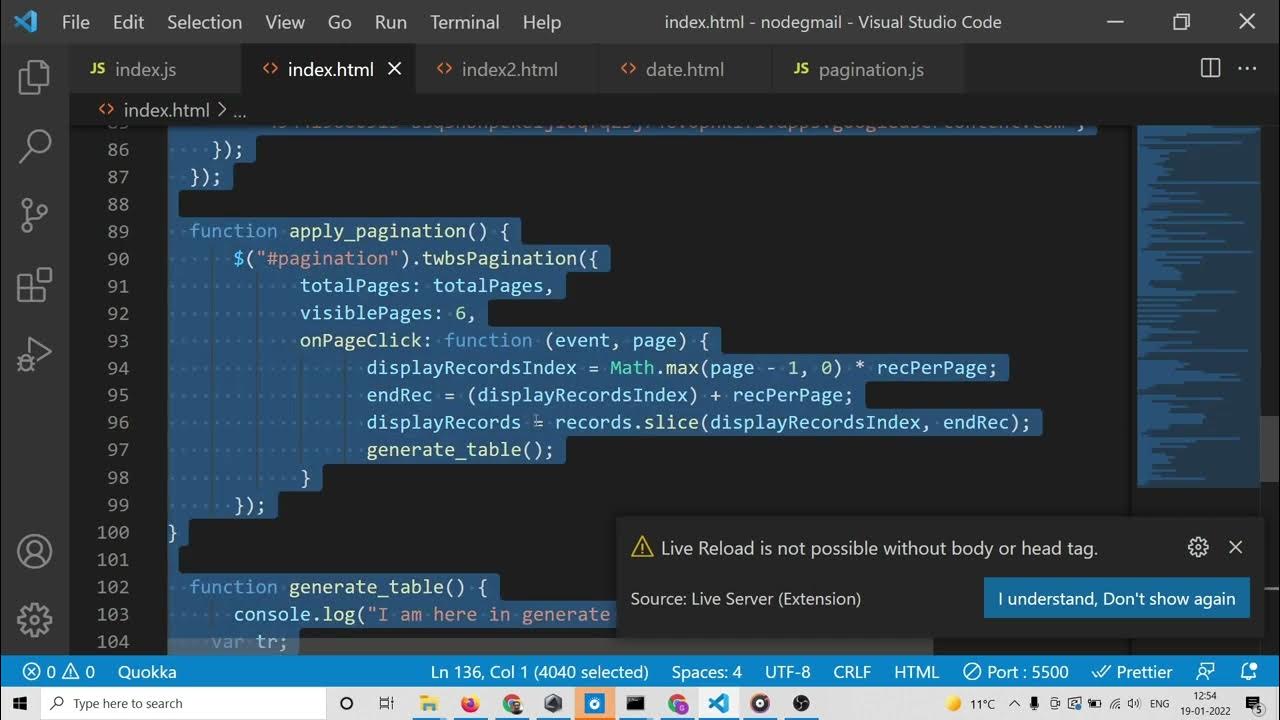Open the Extensions view icon

coord(34,285)
